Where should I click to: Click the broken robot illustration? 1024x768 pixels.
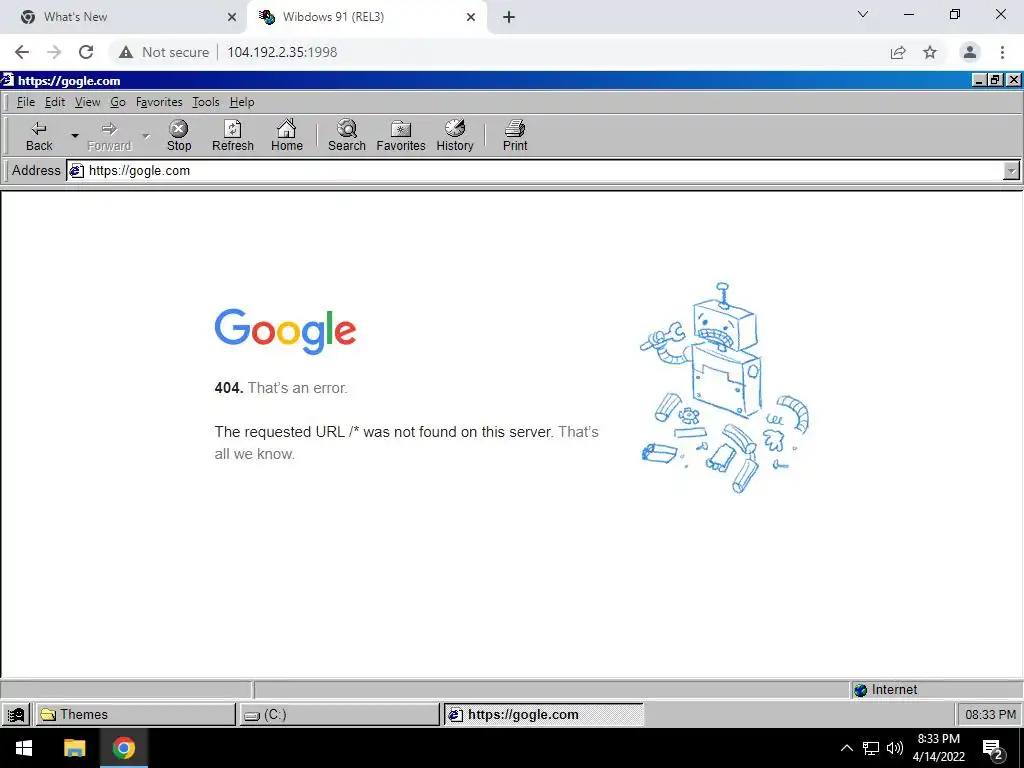click(x=724, y=387)
